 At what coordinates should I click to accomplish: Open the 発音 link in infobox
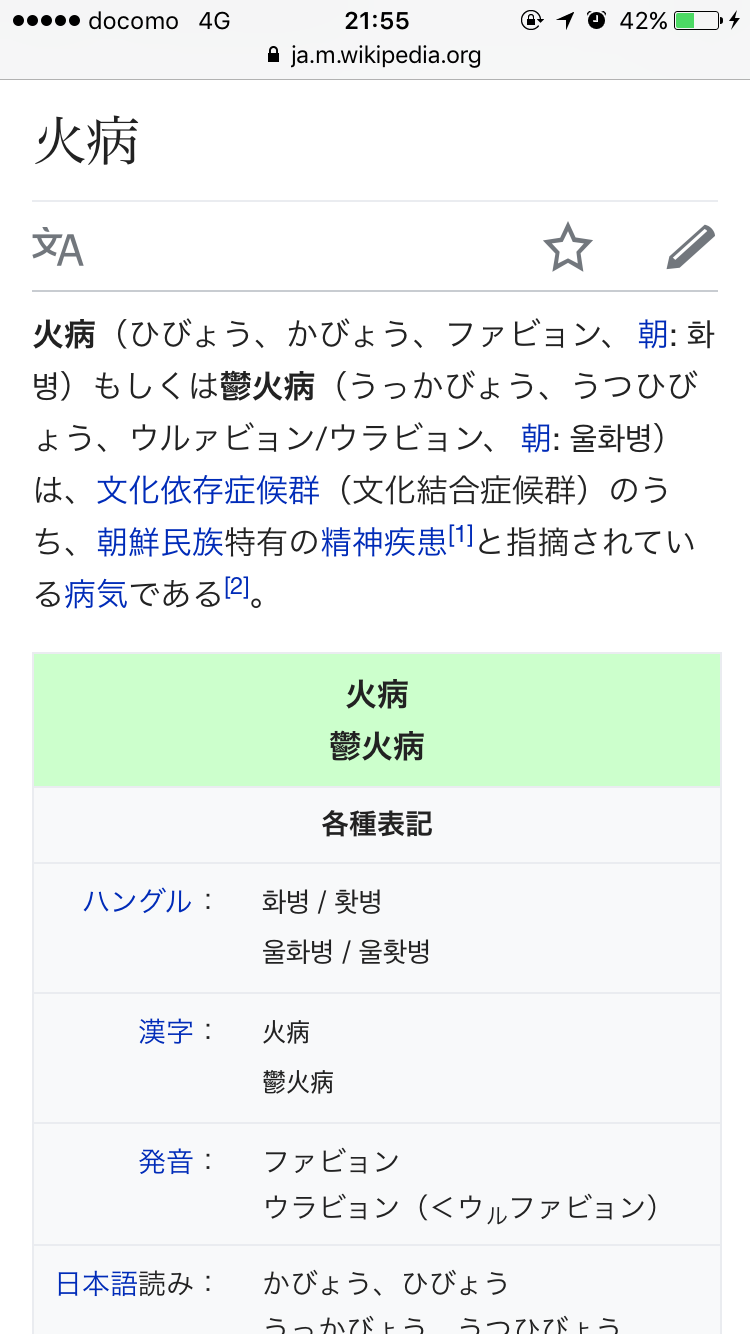click(x=166, y=1161)
